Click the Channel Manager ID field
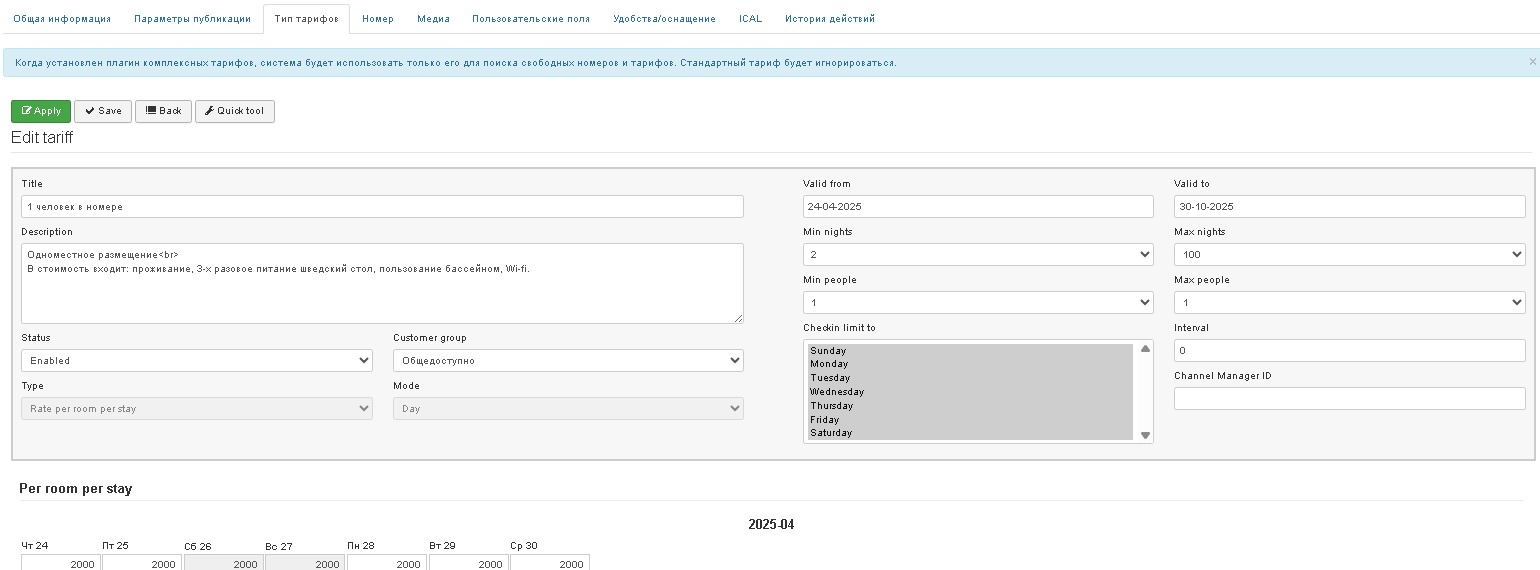The height and width of the screenshot is (570, 1540). tap(1349, 399)
